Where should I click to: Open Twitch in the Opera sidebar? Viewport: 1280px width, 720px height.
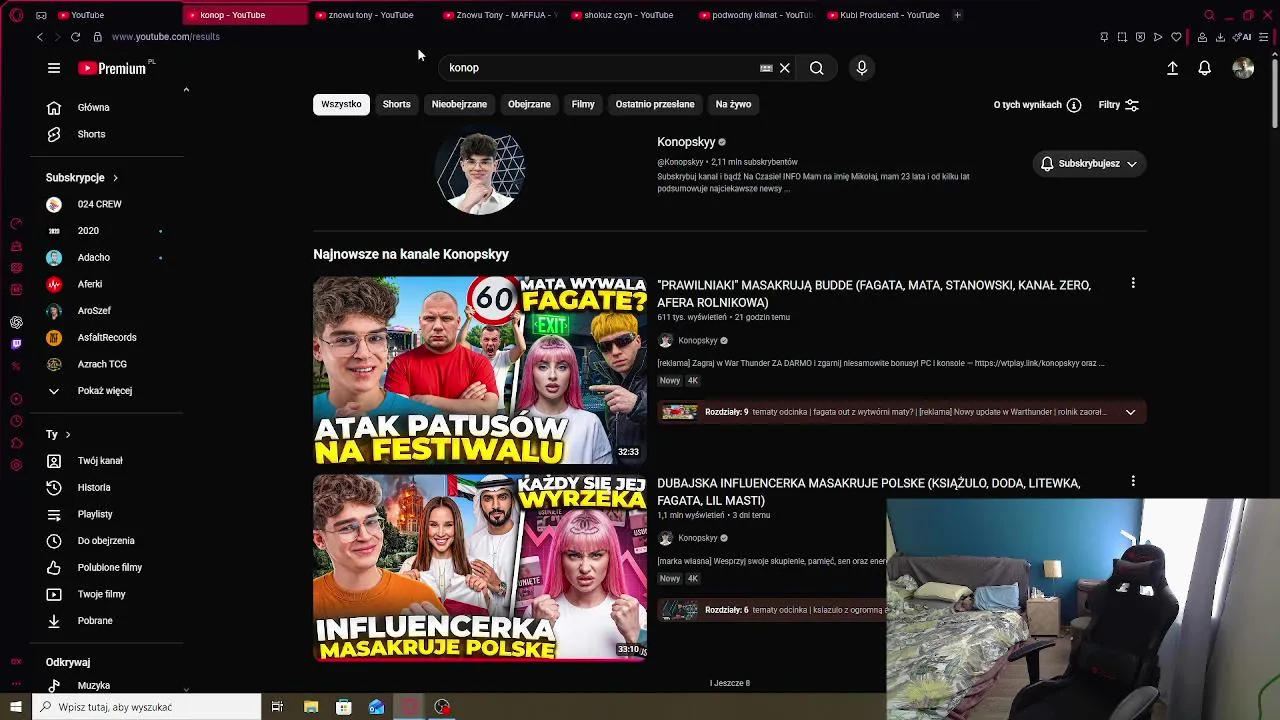click(x=16, y=344)
